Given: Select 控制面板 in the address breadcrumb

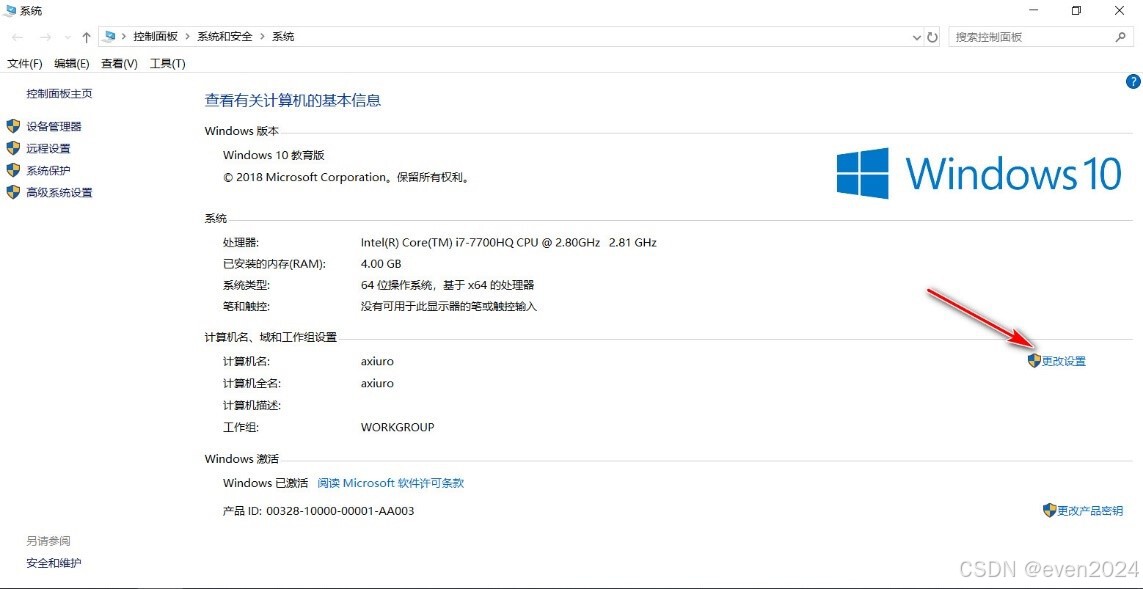Looking at the screenshot, I should pos(155,36).
